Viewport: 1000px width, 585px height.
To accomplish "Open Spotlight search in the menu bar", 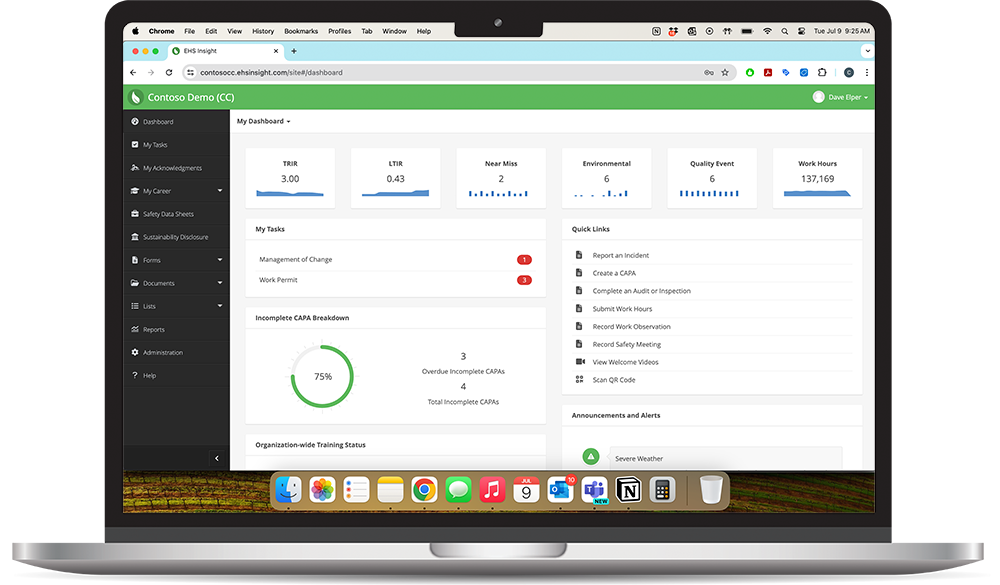I will pyautogui.click(x=784, y=31).
